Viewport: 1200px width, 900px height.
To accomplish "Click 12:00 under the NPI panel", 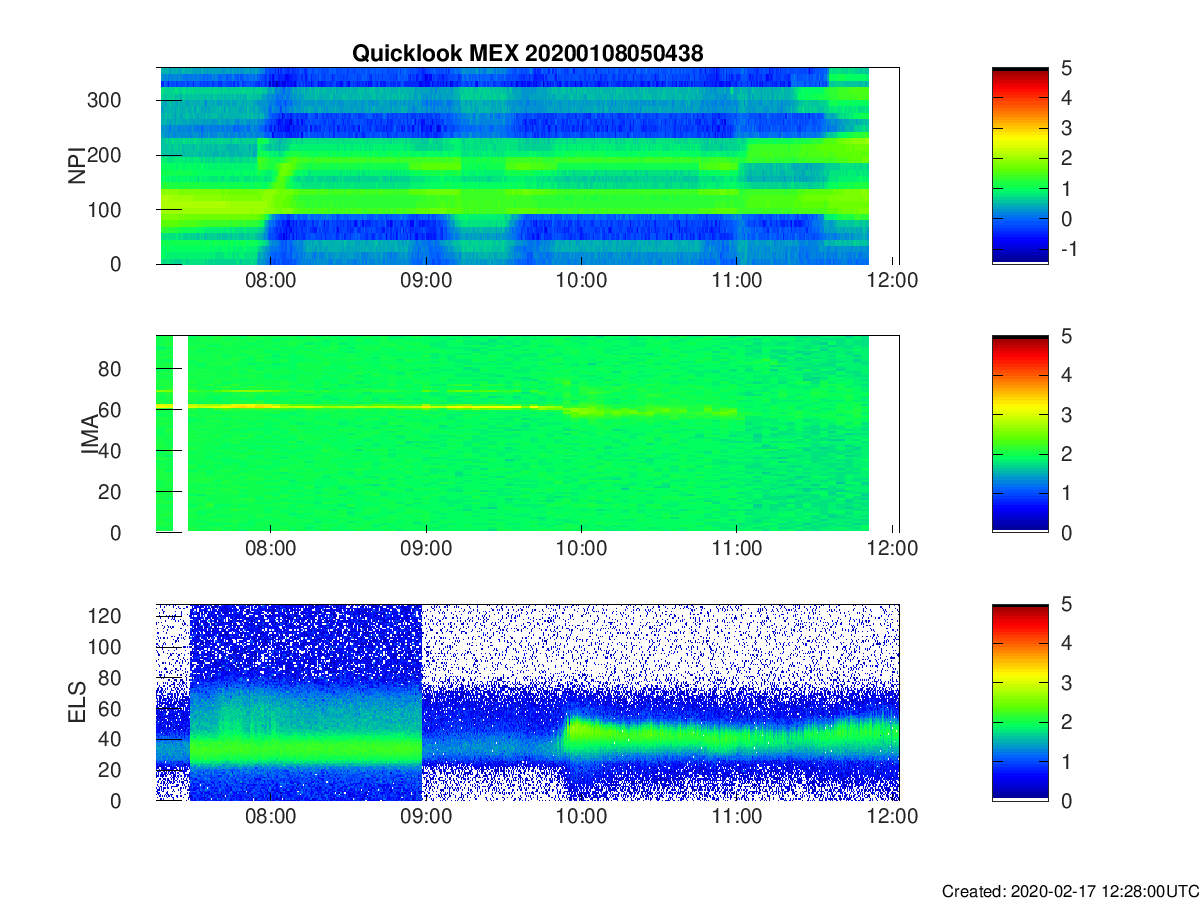I will pos(892,281).
